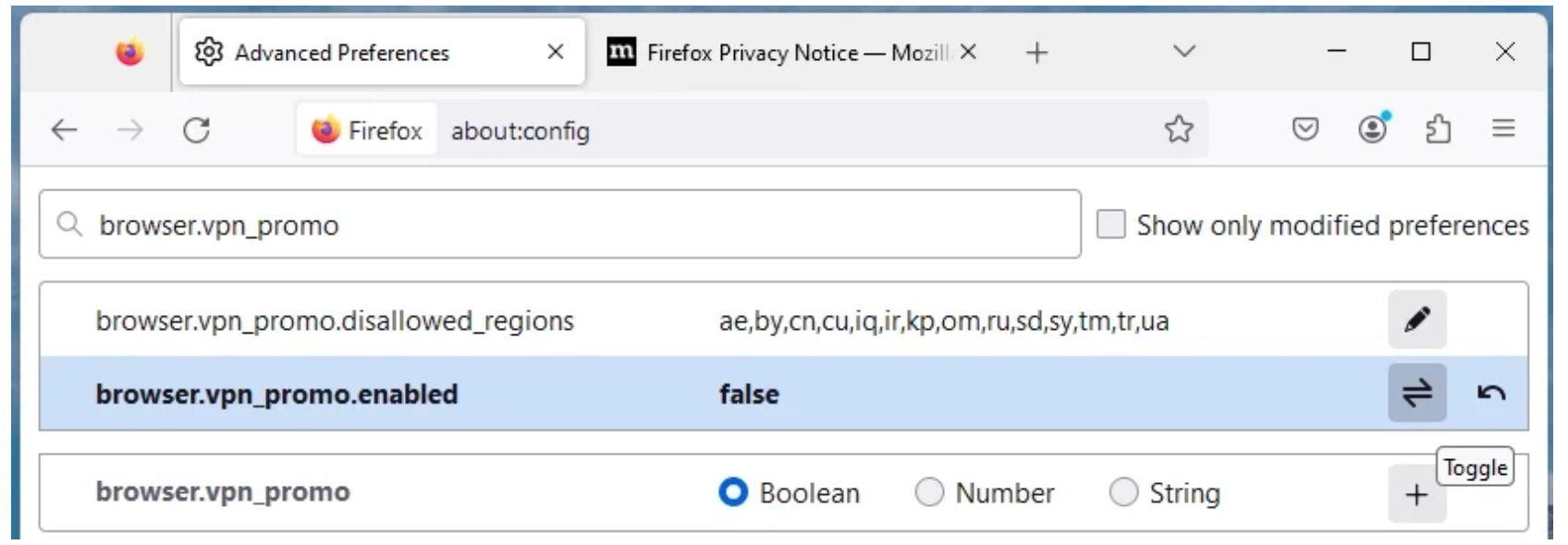This screenshot has width=1568, height=545.
Task: Open a new tab with the plus button
Action: [x=1037, y=53]
